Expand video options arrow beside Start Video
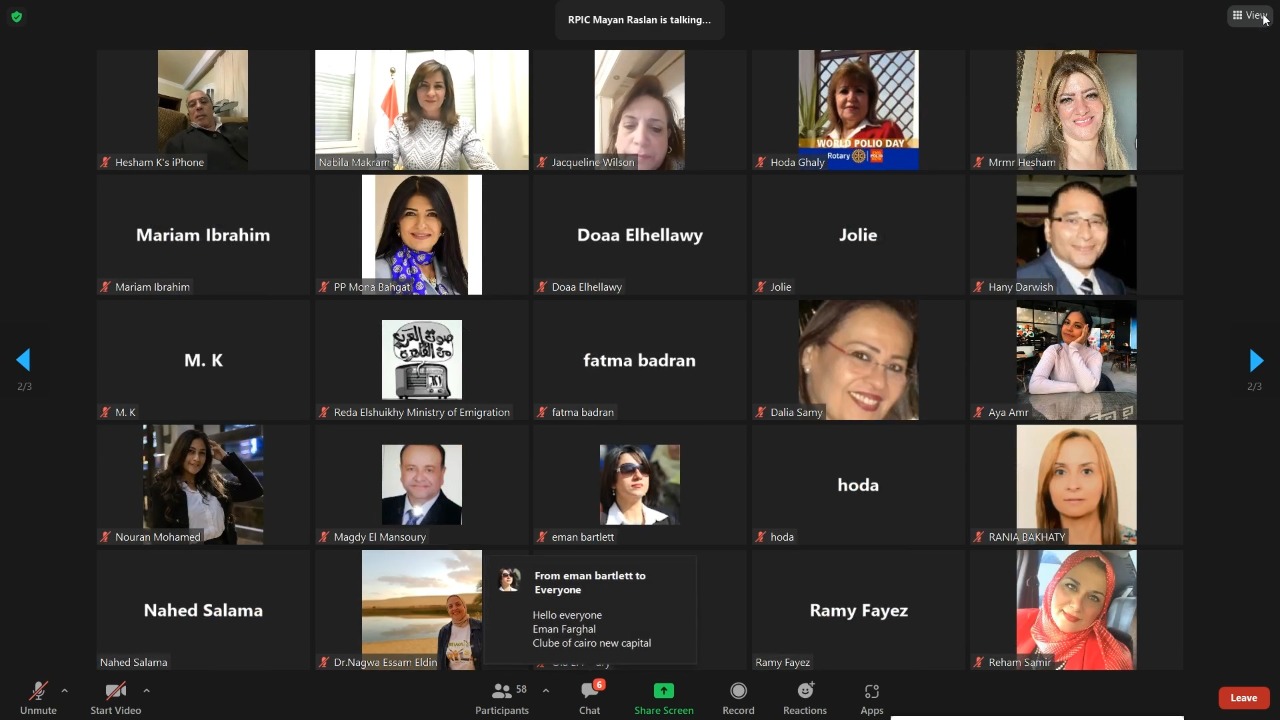 [146, 690]
